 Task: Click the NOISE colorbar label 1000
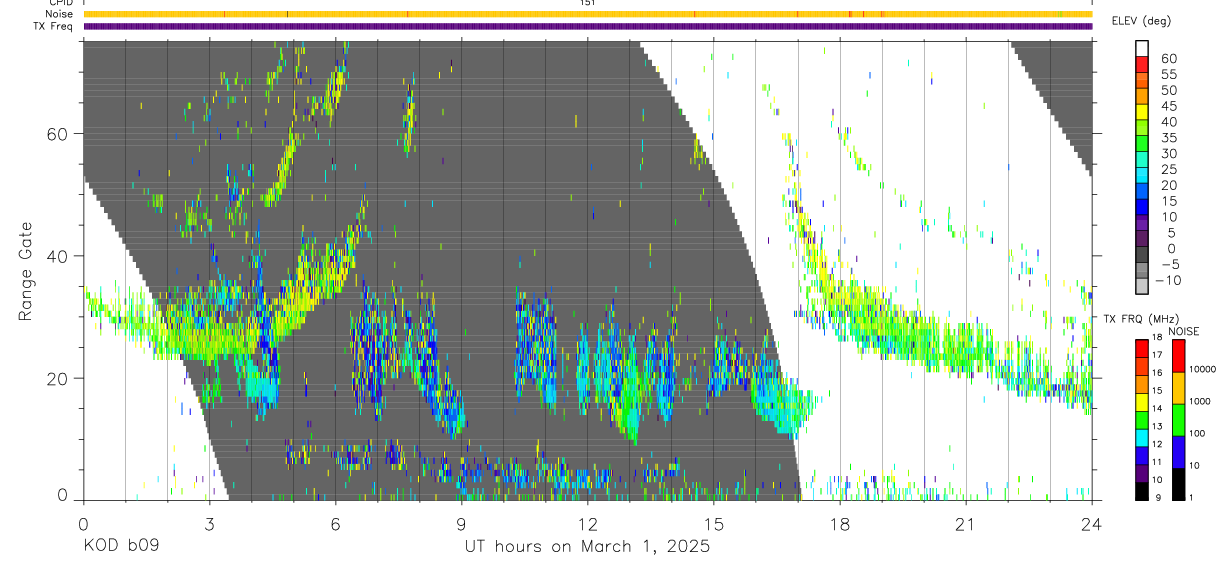(x=1200, y=401)
